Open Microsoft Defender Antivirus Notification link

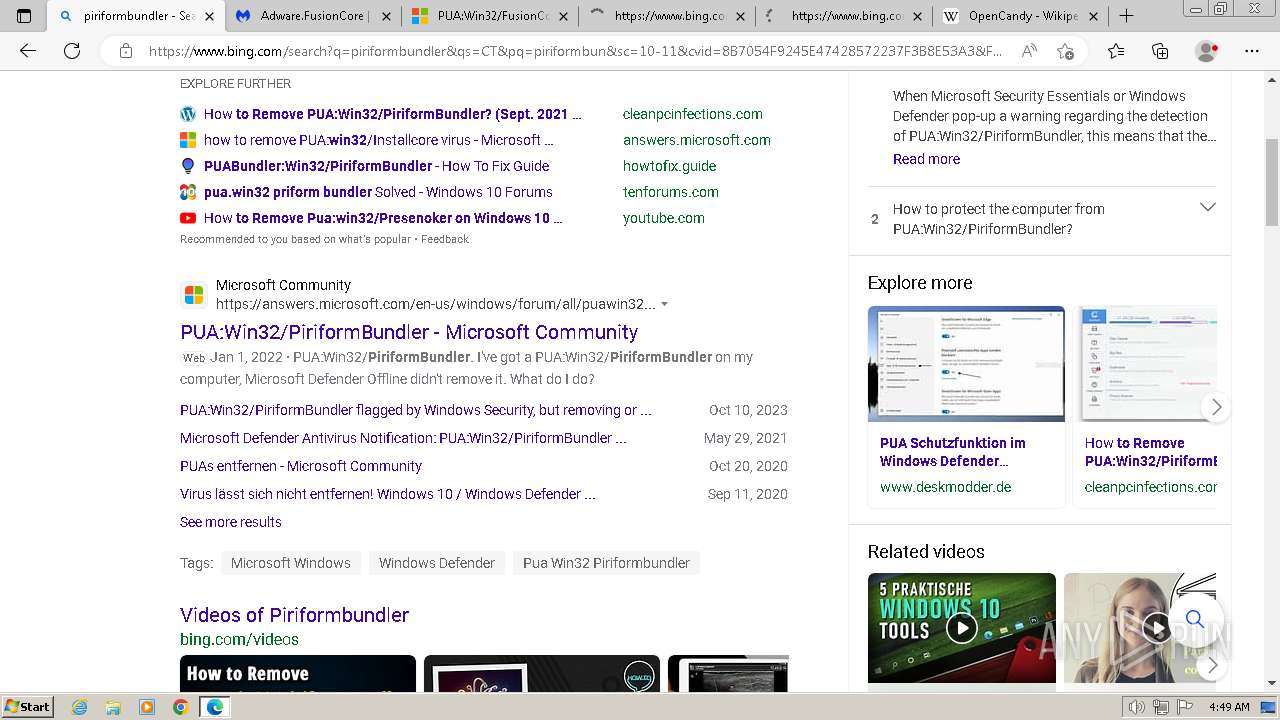tap(403, 438)
